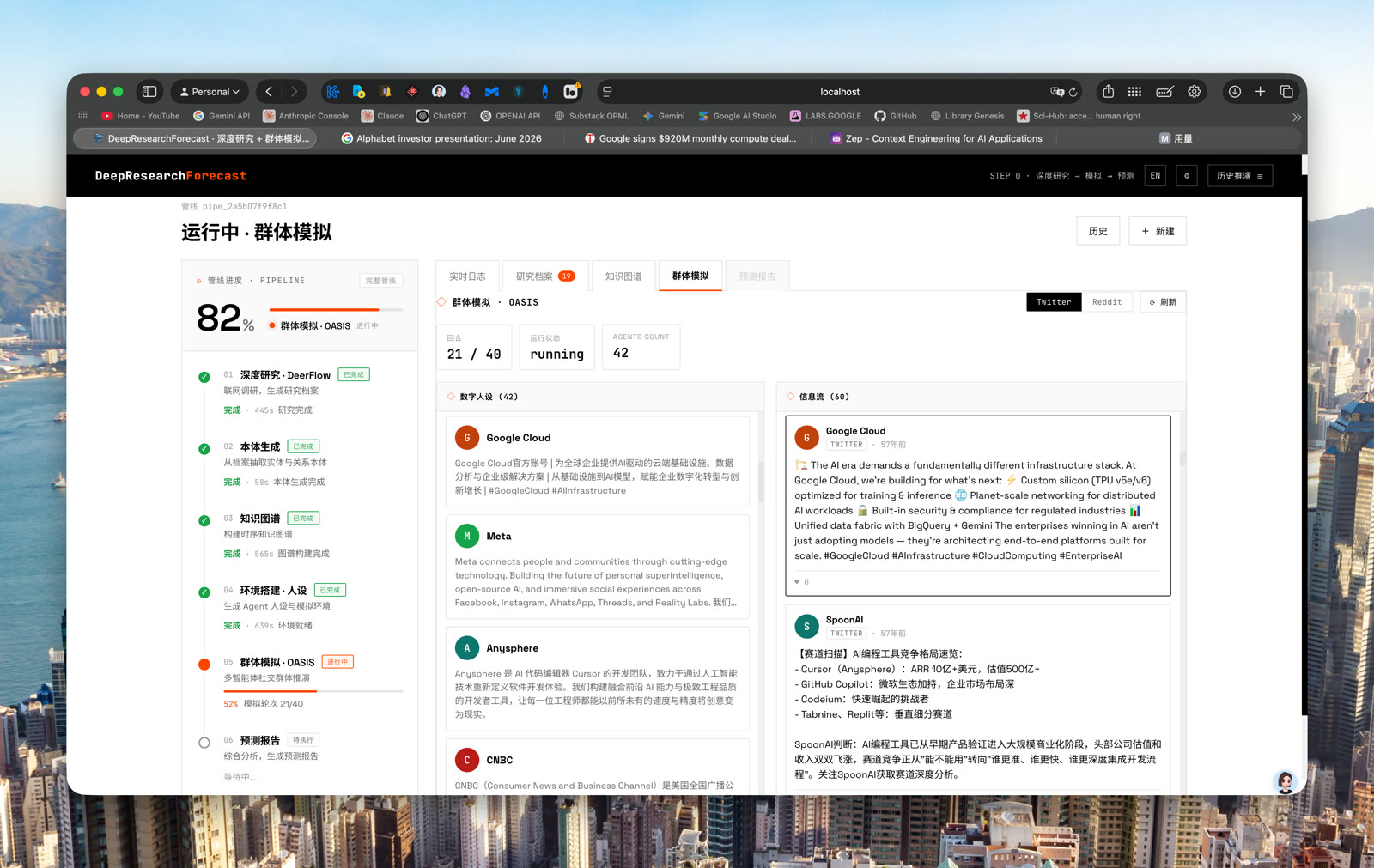The height and width of the screenshot is (868, 1374).
Task: Open a new tab with the plus icon
Action: click(x=1261, y=92)
